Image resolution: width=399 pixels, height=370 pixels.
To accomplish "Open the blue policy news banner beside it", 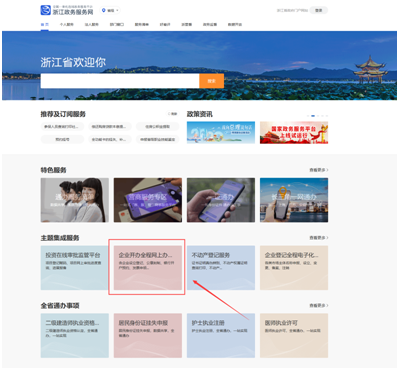I will coord(221,132).
